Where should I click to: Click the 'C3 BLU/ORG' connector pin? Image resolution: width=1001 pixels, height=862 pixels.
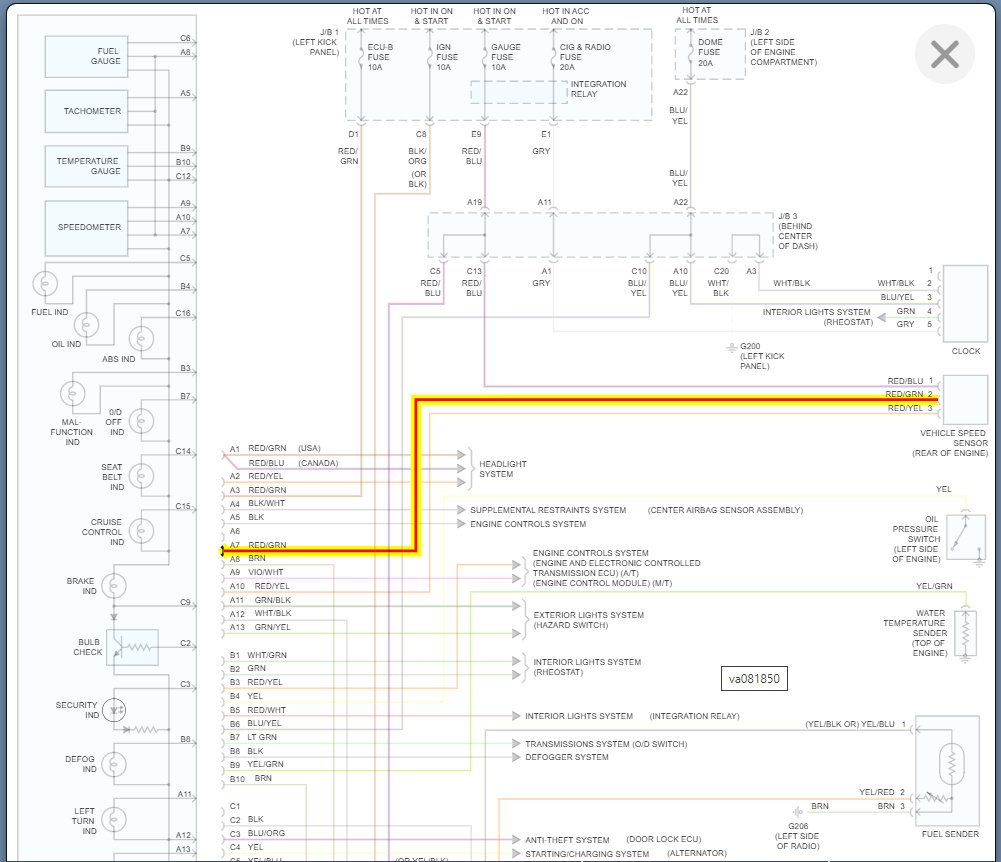(257, 833)
